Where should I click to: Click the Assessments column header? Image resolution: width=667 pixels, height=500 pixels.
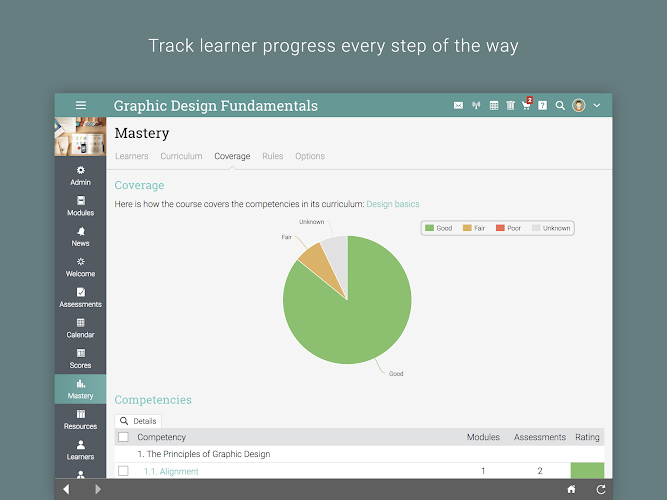point(540,437)
